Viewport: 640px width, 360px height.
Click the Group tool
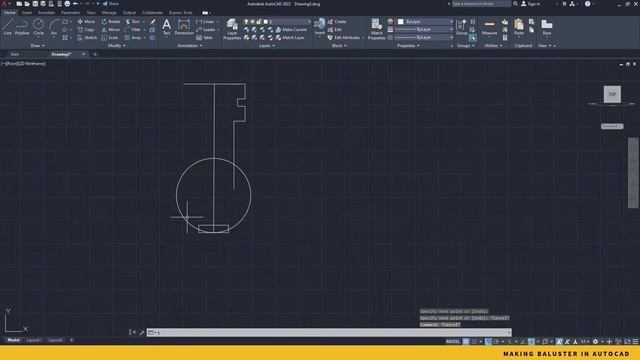tap(462, 27)
